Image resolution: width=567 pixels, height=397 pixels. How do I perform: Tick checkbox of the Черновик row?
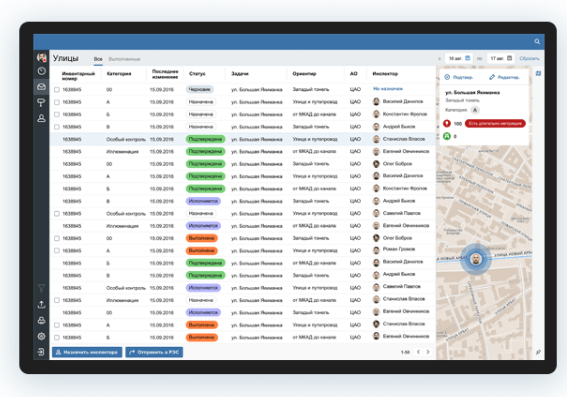click(57, 90)
